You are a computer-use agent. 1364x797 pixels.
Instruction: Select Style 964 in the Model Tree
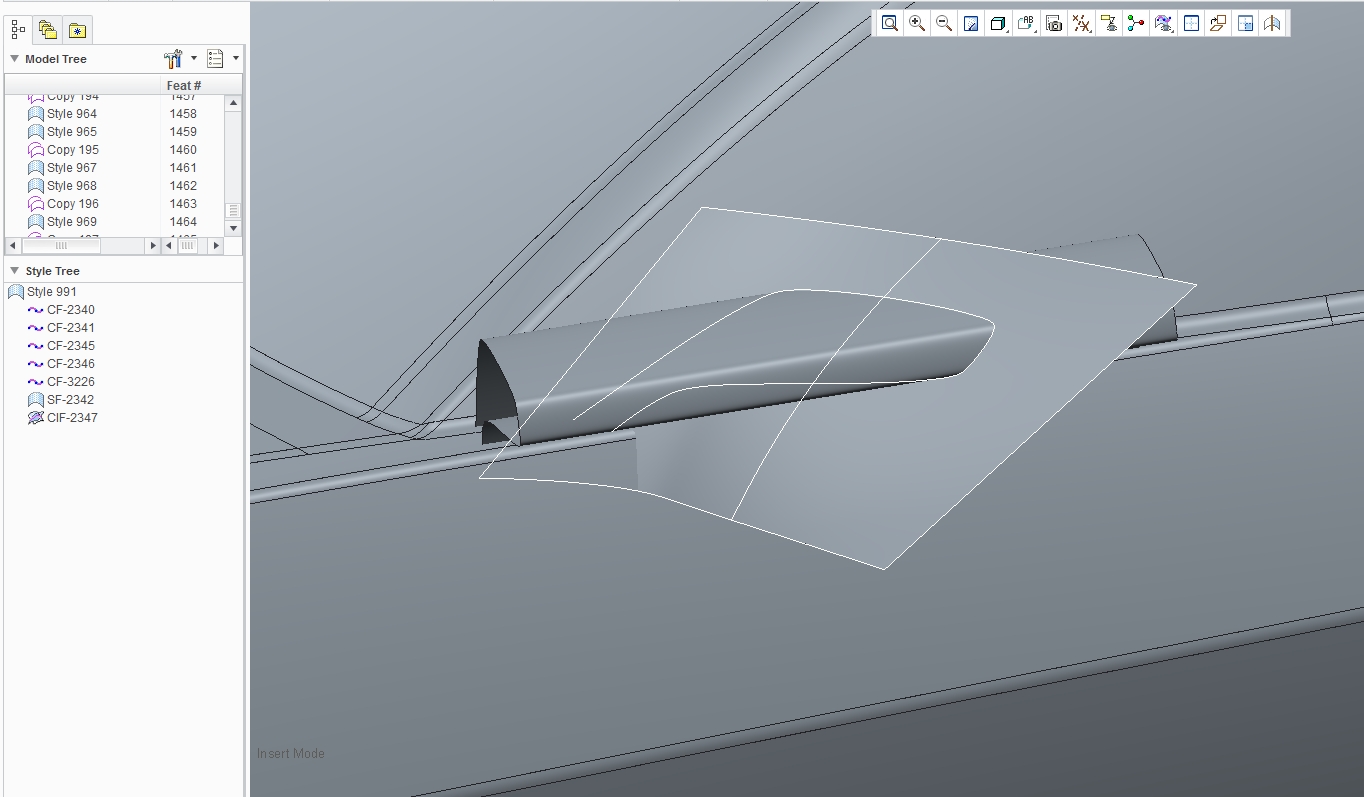pos(72,114)
